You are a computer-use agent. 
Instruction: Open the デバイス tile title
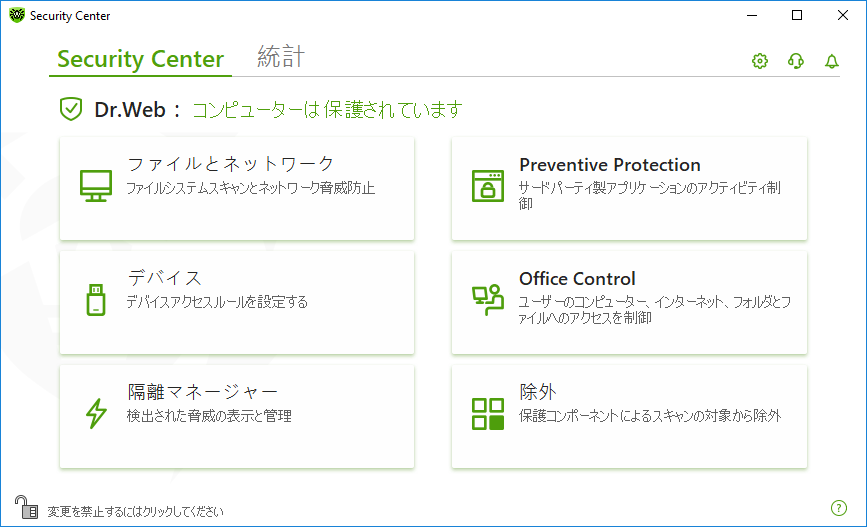click(165, 278)
